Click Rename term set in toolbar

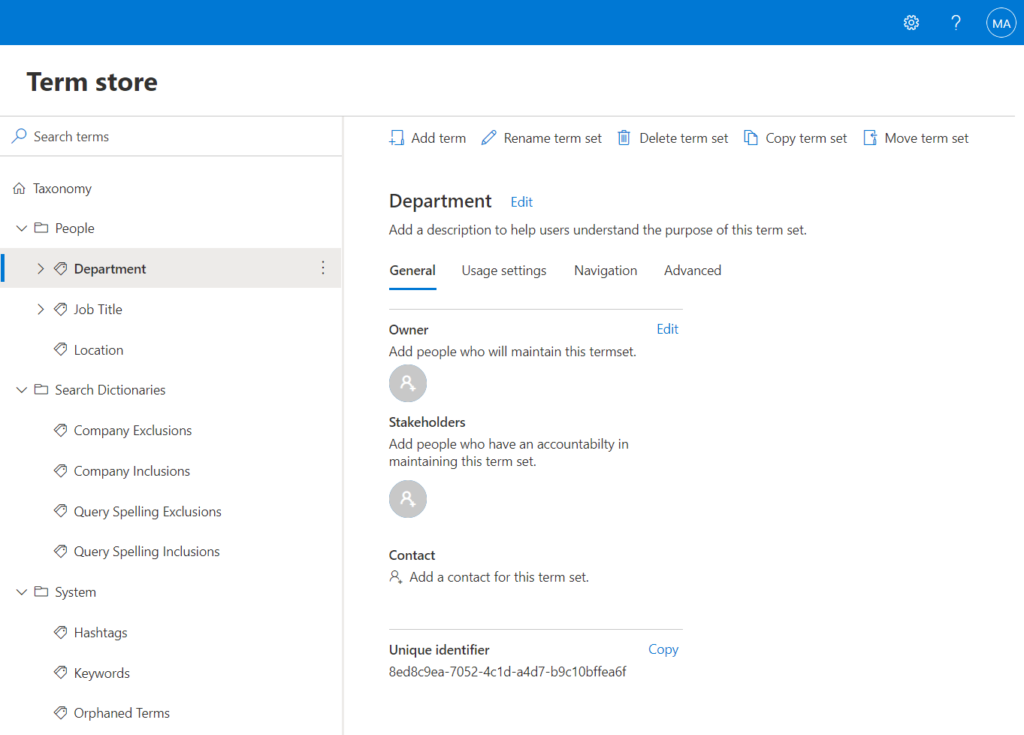click(x=541, y=138)
